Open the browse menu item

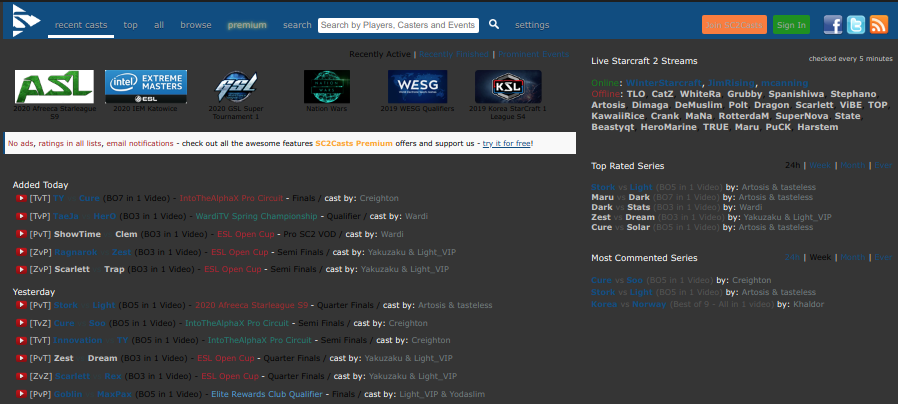click(x=196, y=25)
